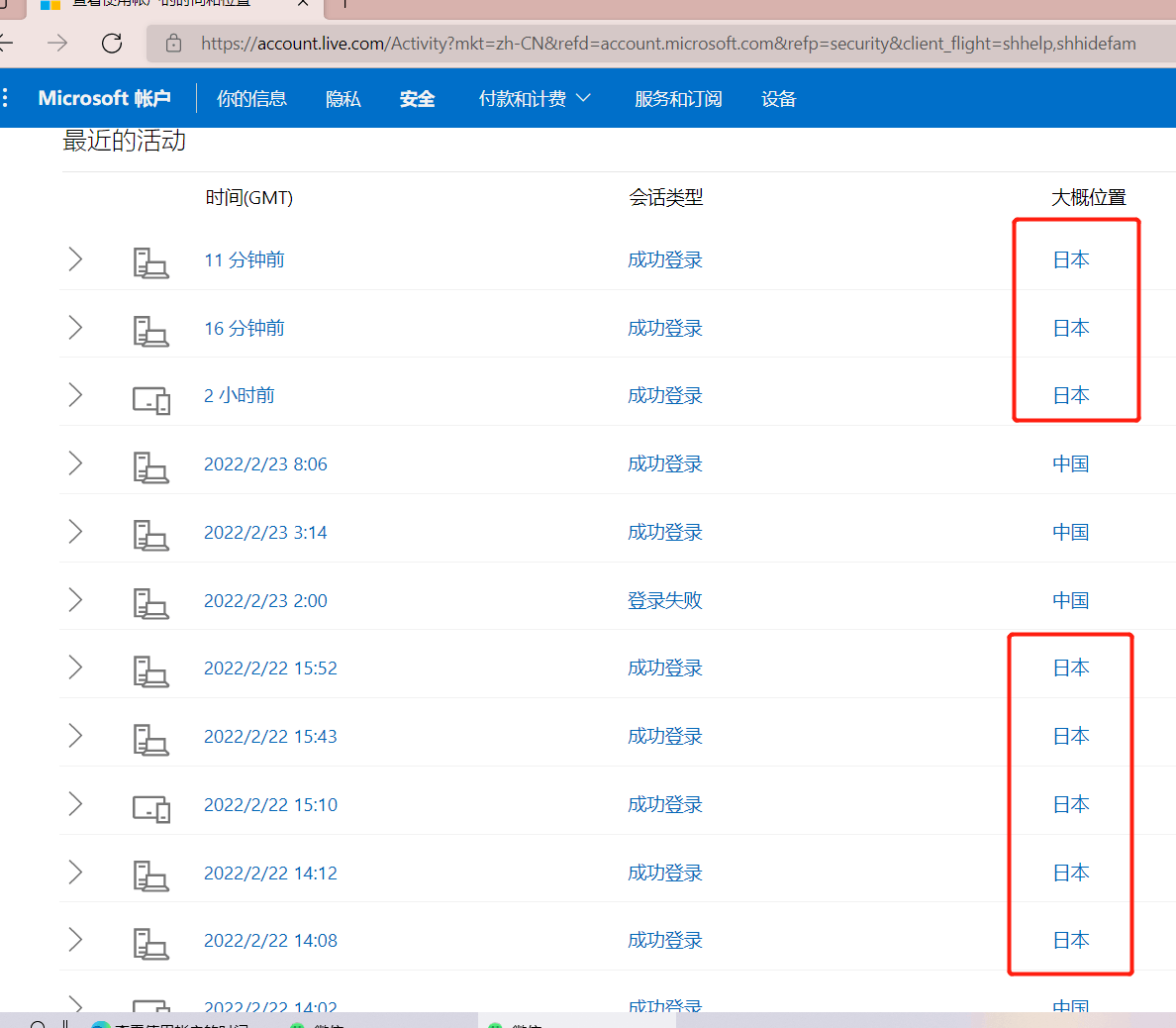Open the Microsoft apps launcher dots

pos(6,97)
